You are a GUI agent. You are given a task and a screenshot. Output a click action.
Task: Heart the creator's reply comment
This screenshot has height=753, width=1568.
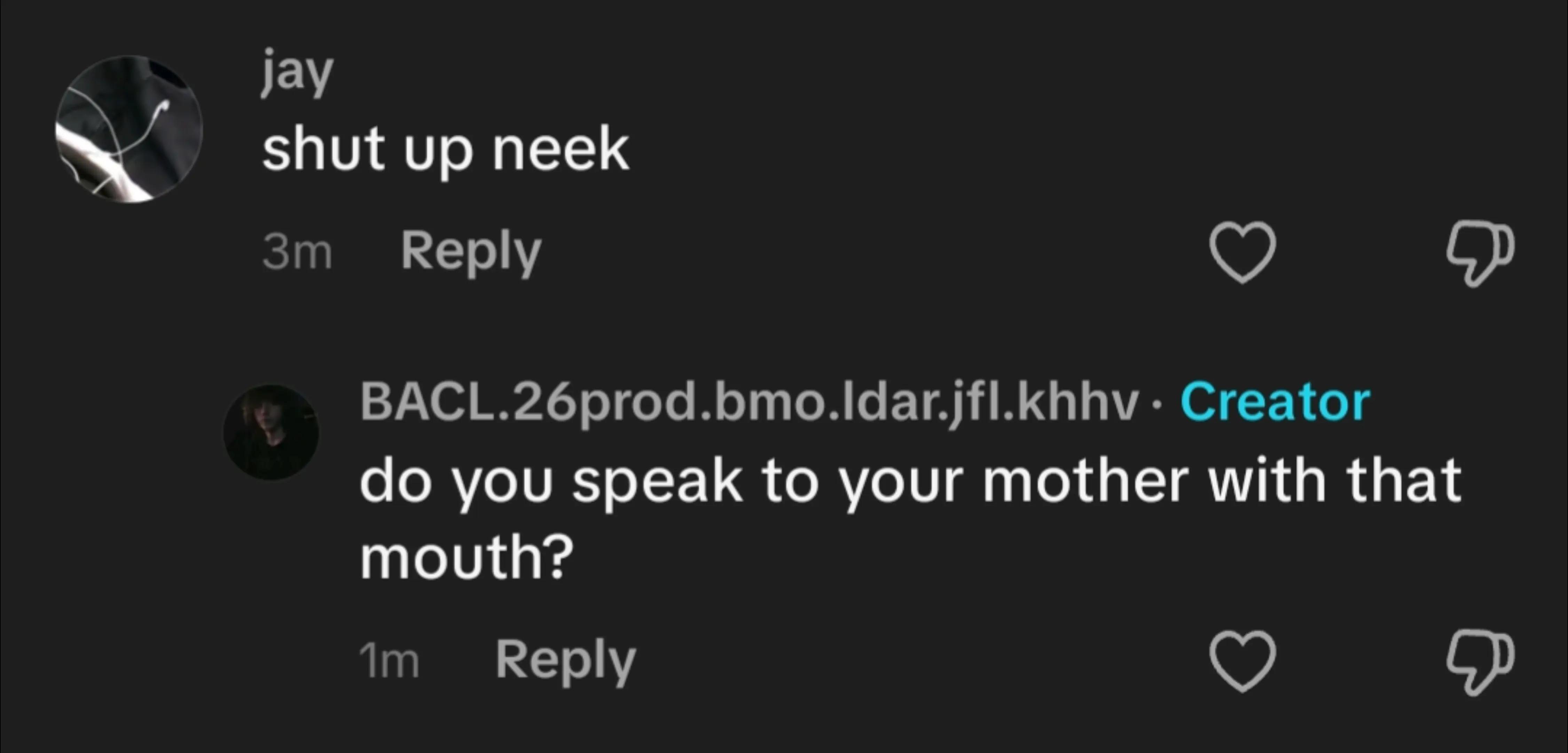[1242, 660]
